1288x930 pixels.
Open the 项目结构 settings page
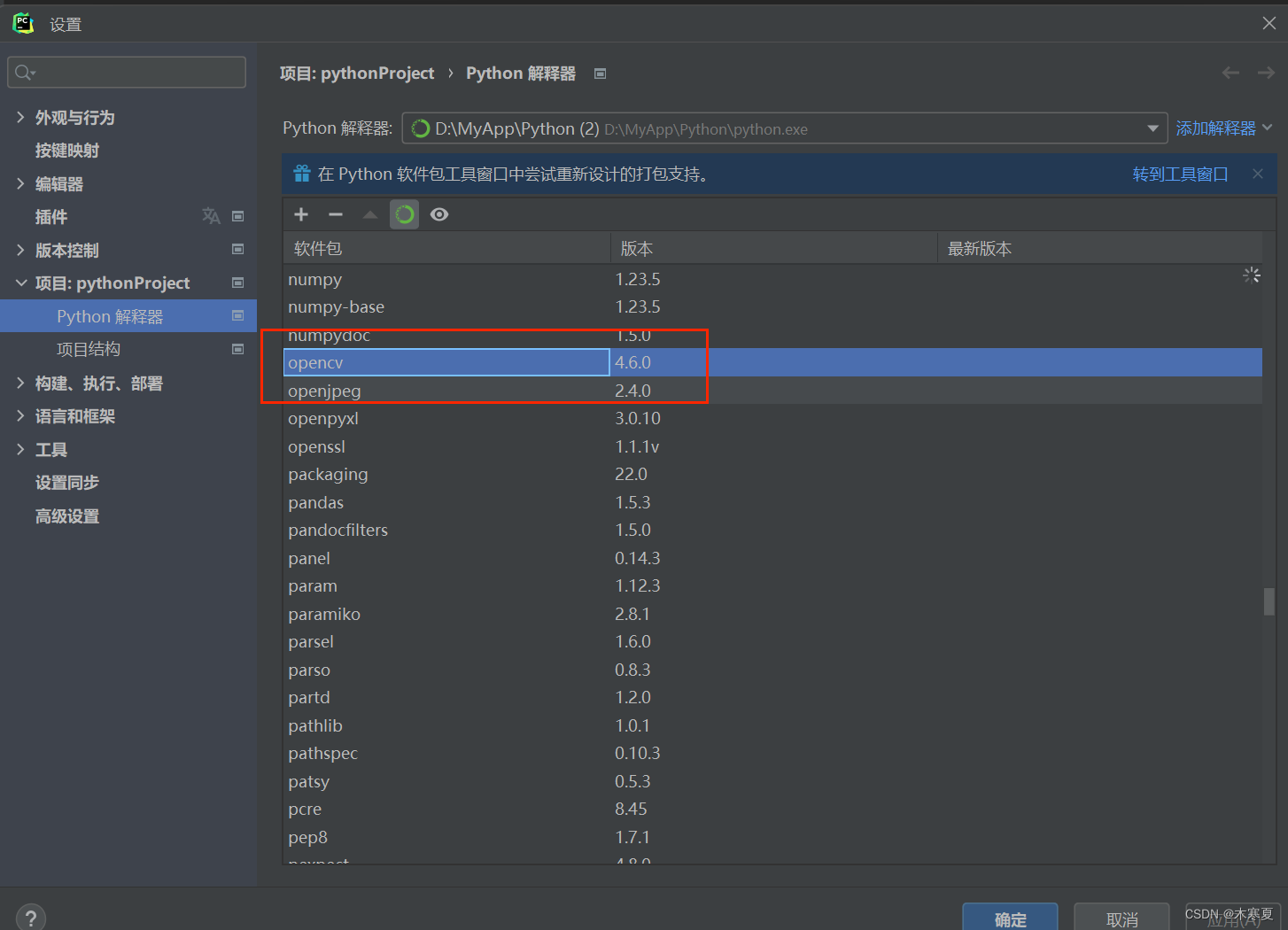(x=89, y=349)
